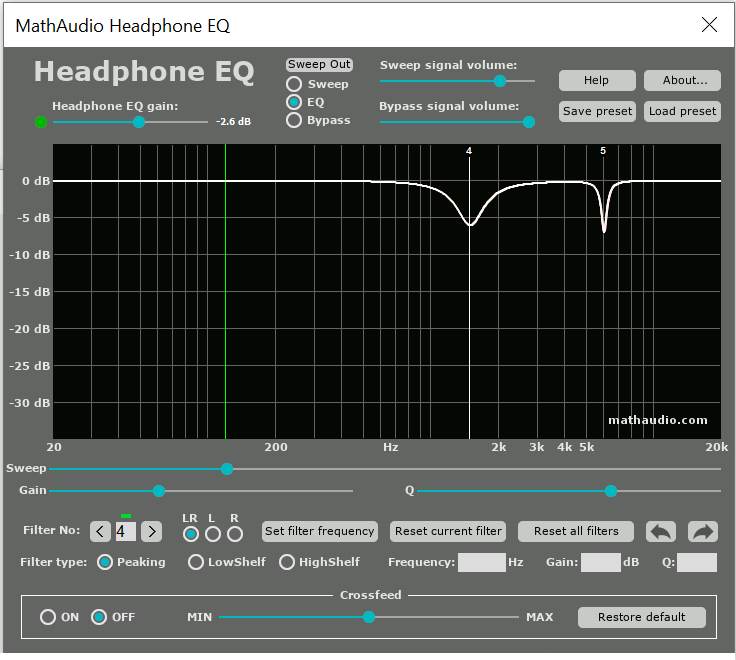Choose the LowShelf filter type
The height and width of the screenshot is (660, 736).
click(196, 562)
